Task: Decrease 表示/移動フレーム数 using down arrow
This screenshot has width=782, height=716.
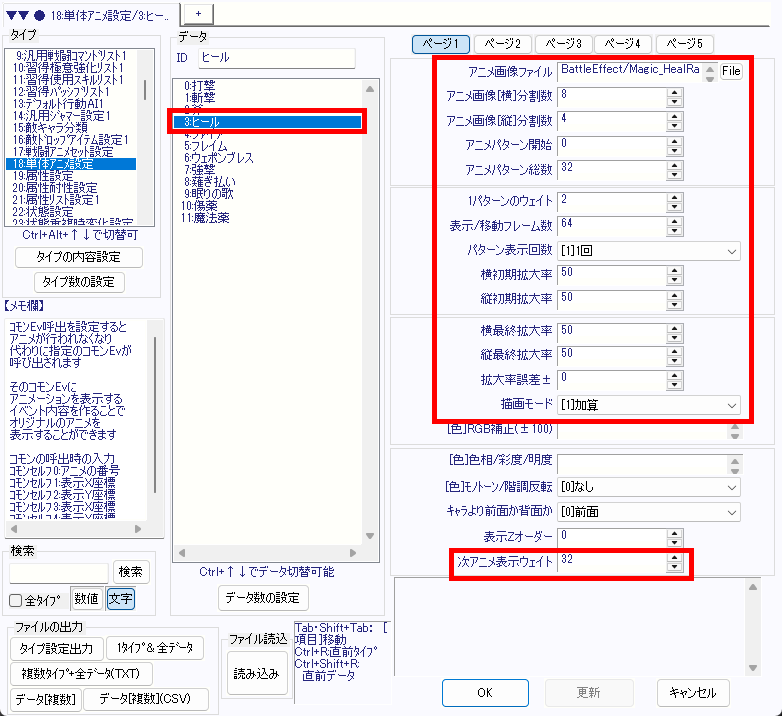Action: click(x=674, y=230)
